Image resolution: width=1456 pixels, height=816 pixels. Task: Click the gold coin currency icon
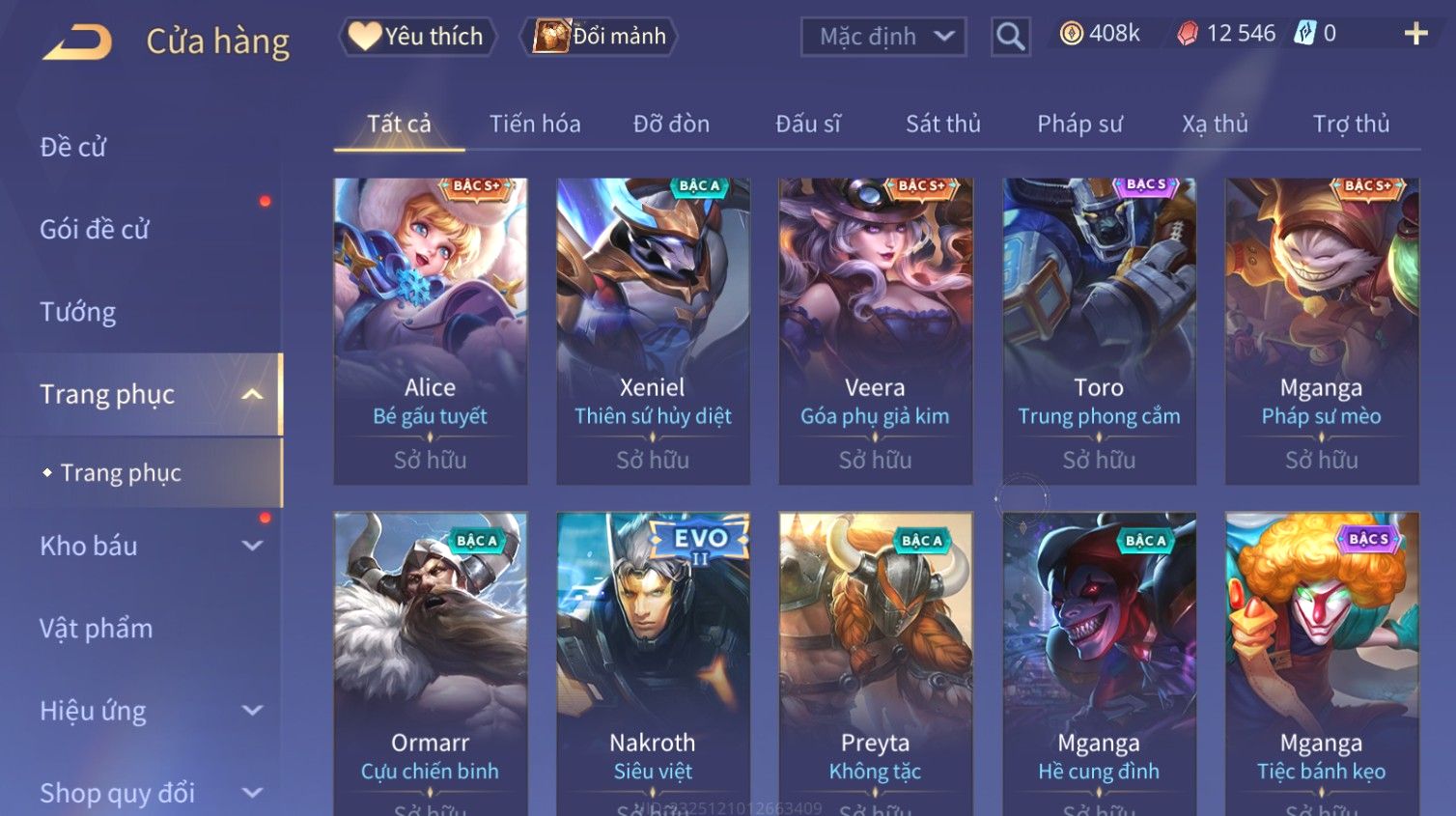(x=1071, y=34)
